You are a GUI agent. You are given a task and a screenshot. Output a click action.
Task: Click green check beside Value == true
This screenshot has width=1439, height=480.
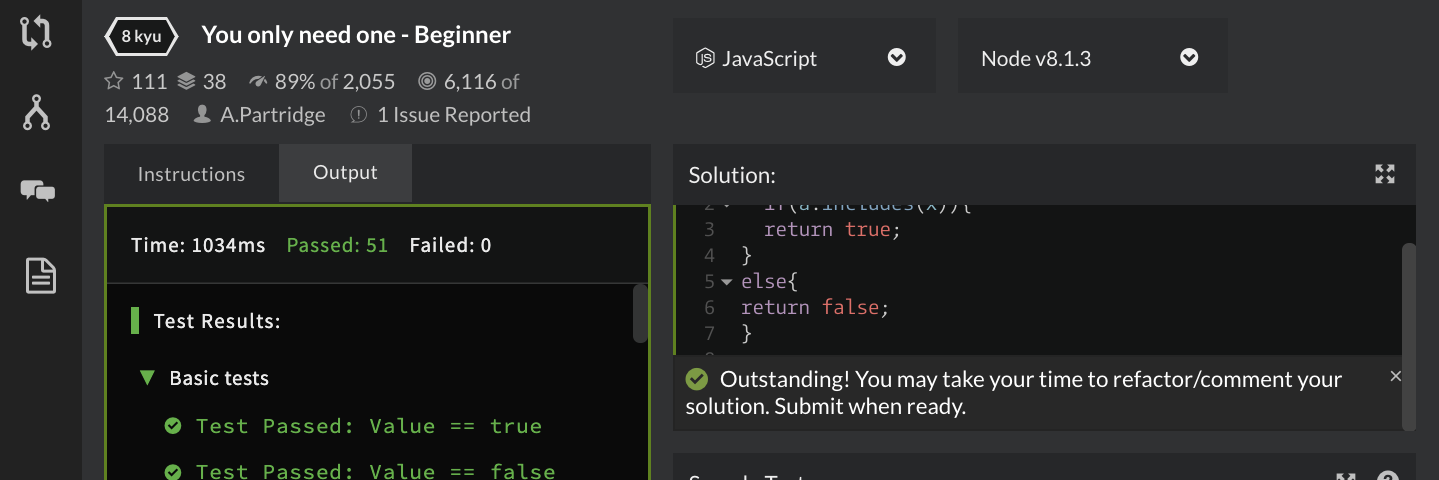click(173, 426)
